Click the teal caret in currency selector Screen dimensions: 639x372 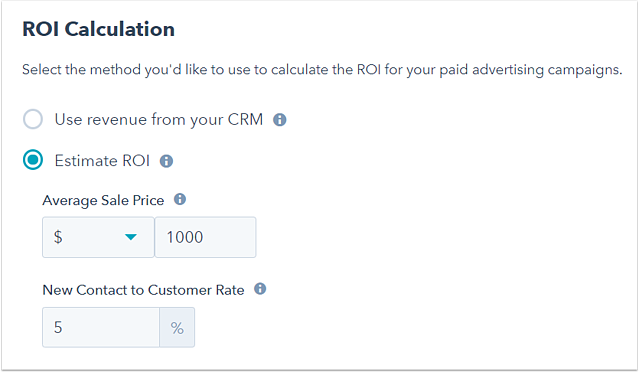click(131, 237)
